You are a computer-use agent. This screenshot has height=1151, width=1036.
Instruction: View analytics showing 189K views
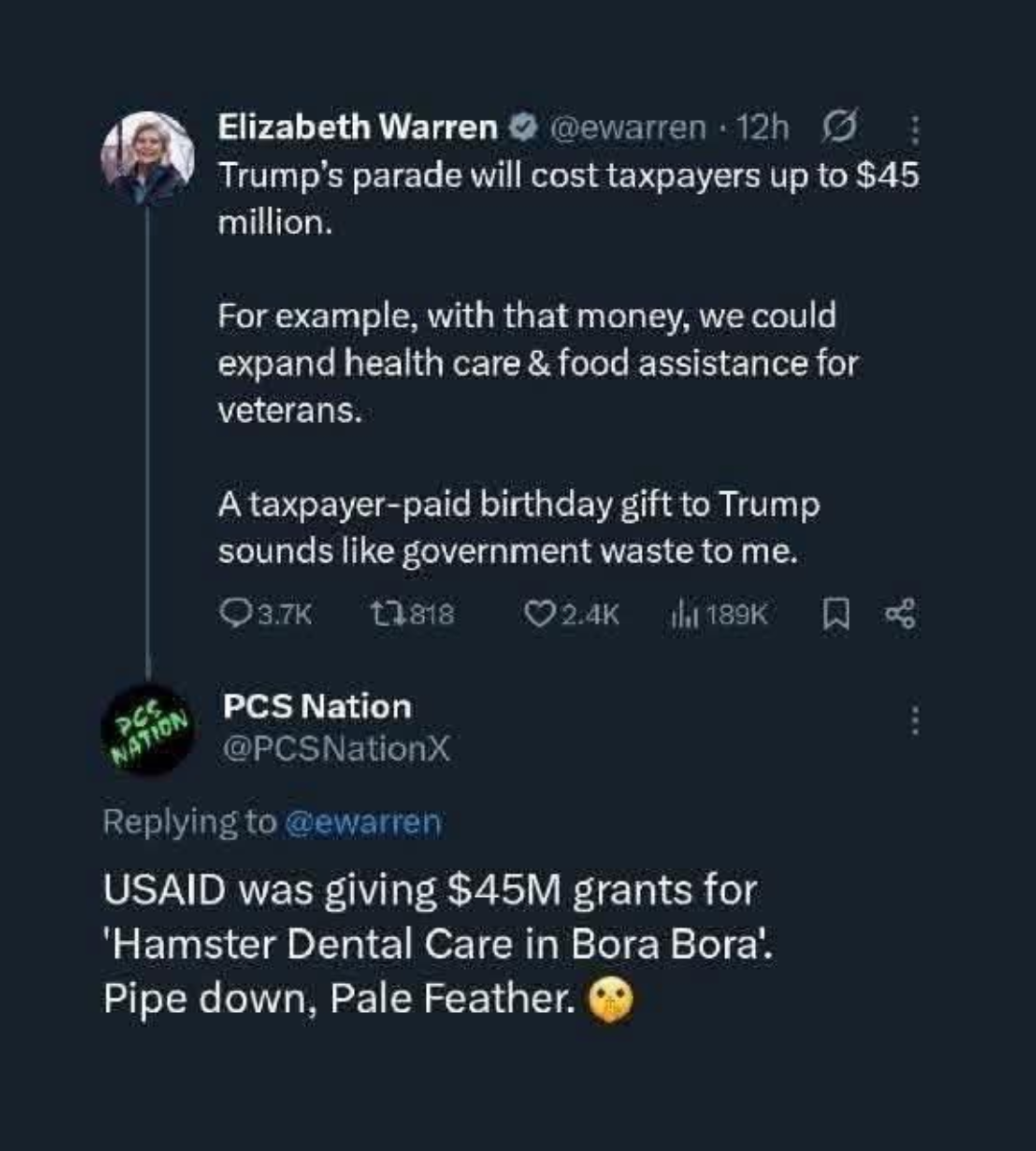[680, 614]
